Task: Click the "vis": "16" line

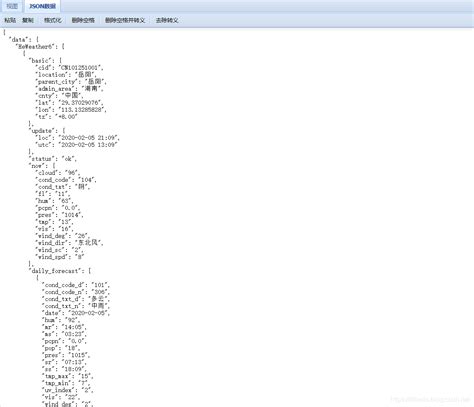Action: coord(54,229)
